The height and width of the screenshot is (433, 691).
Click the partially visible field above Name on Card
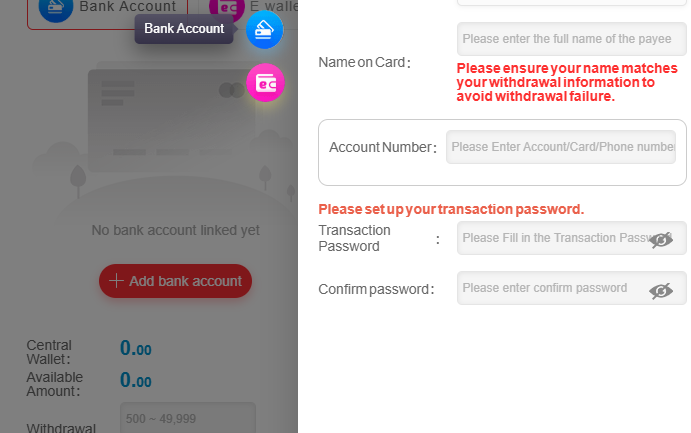572,3
